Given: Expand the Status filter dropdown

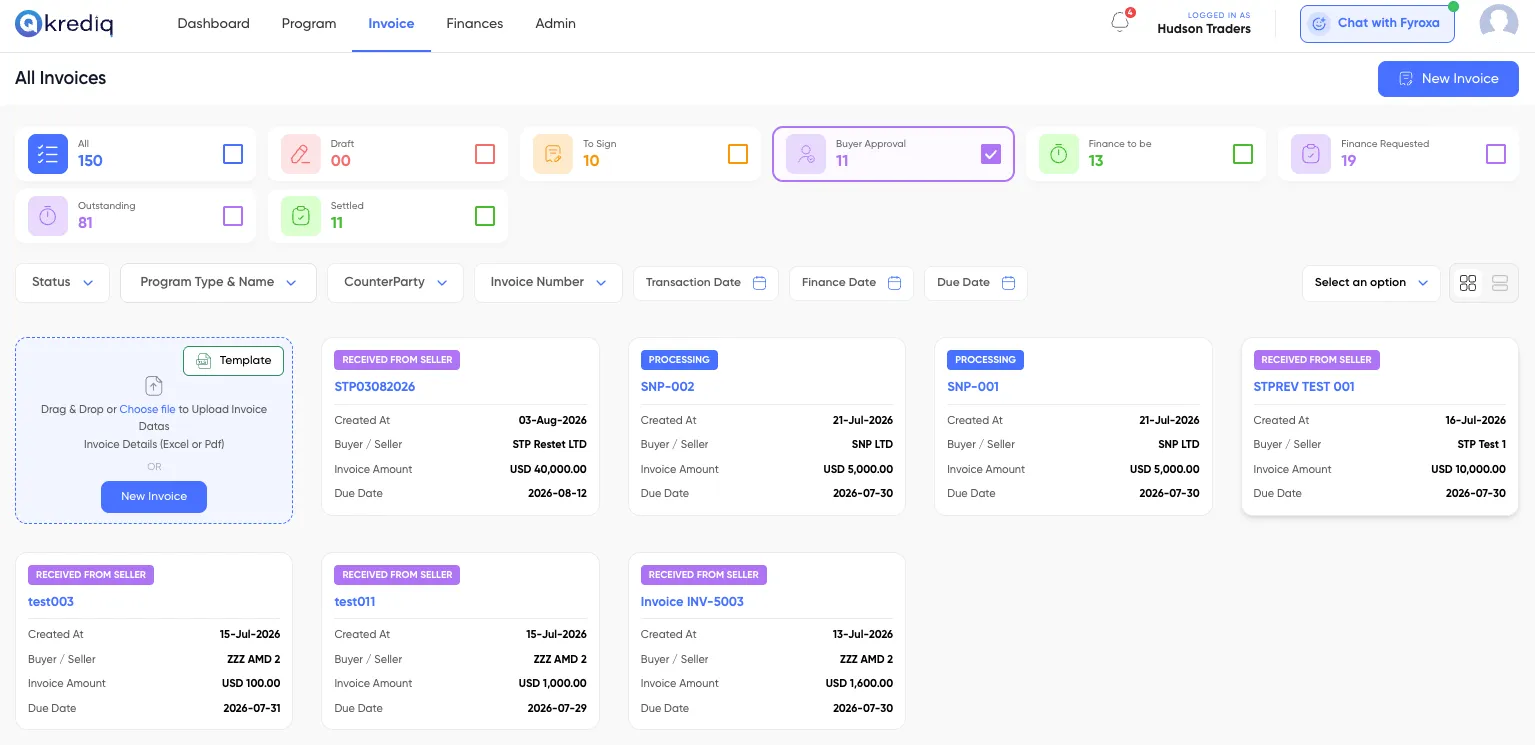Looking at the screenshot, I should click(x=62, y=283).
